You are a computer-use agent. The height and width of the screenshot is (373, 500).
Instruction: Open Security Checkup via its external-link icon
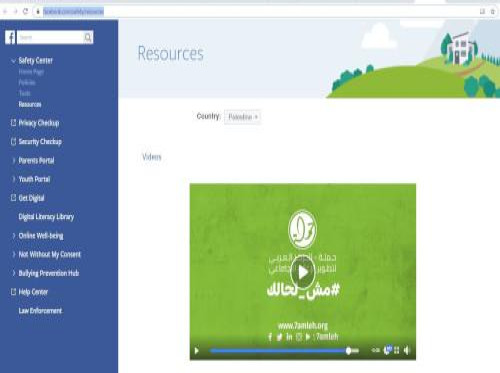tap(13, 142)
